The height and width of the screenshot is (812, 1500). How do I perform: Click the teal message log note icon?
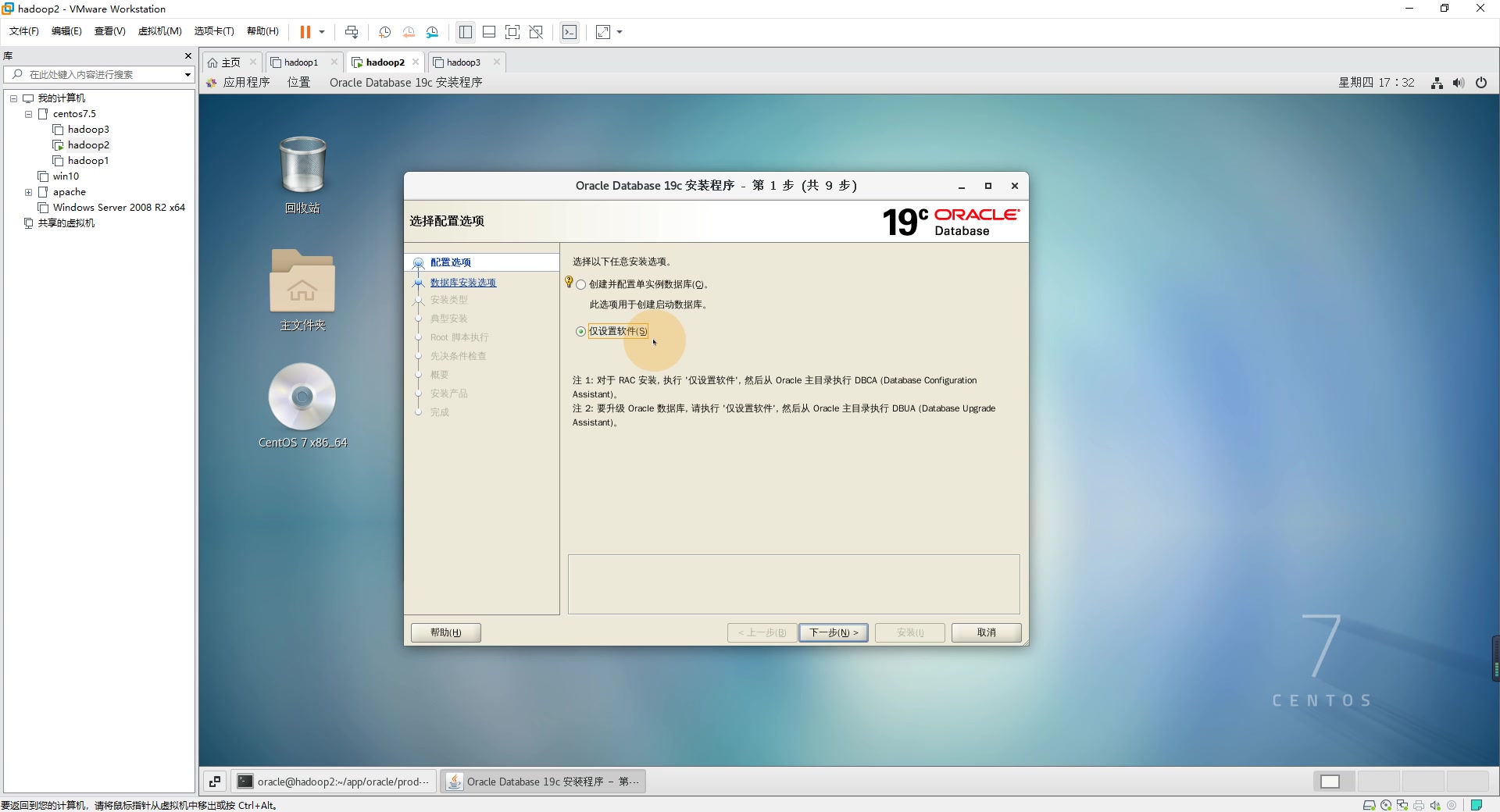coord(1477,805)
